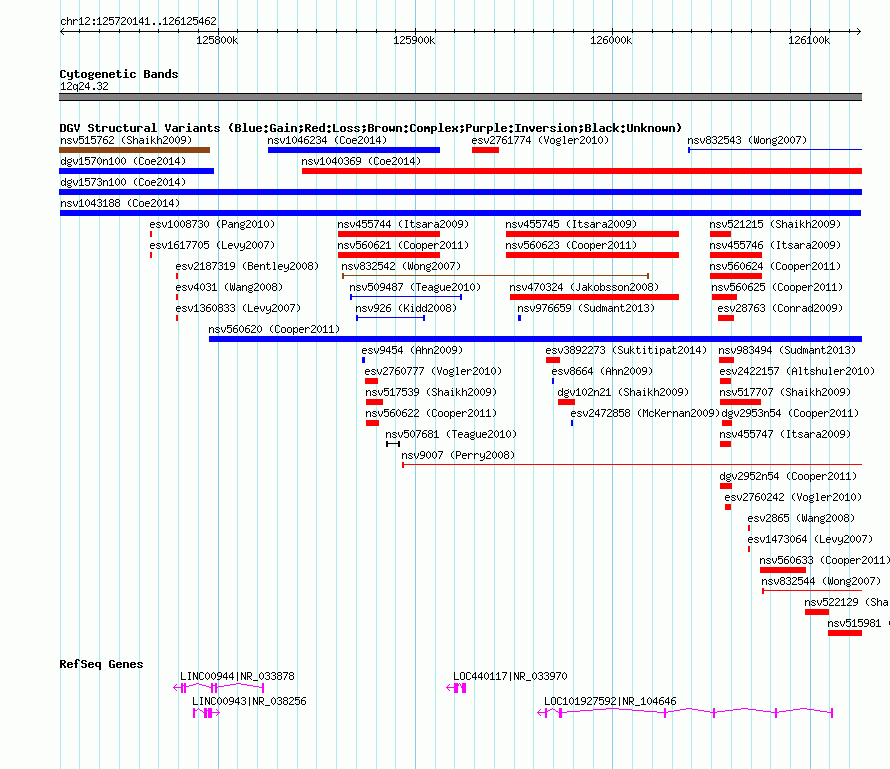Select esv2760777 (Vogler2010) variant label
The image size is (890, 769).
click(433, 371)
